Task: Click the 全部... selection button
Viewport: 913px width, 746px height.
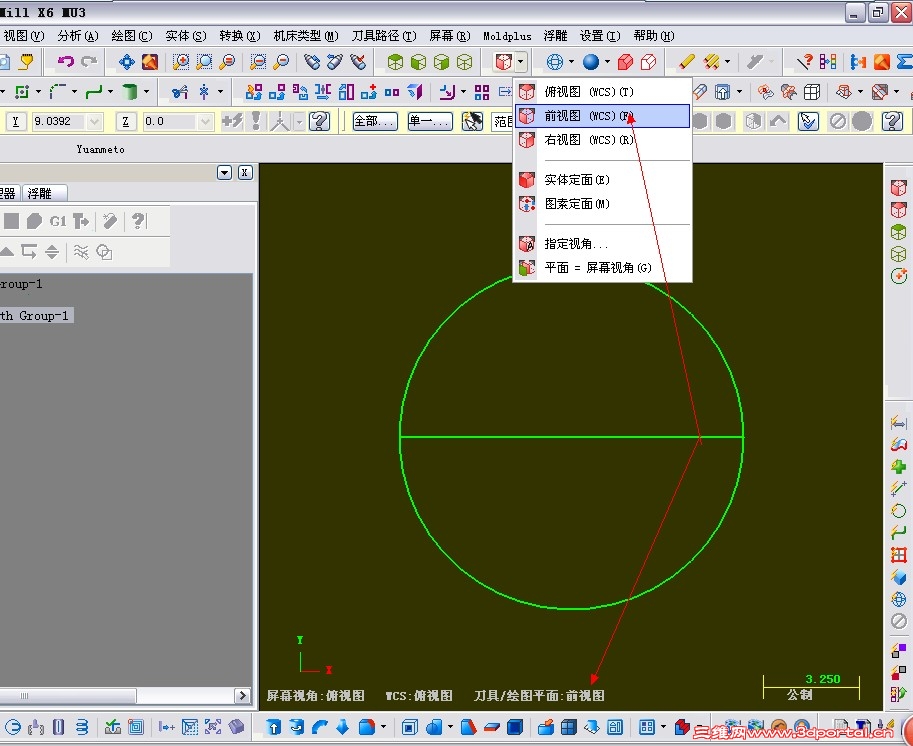Action: coord(376,121)
